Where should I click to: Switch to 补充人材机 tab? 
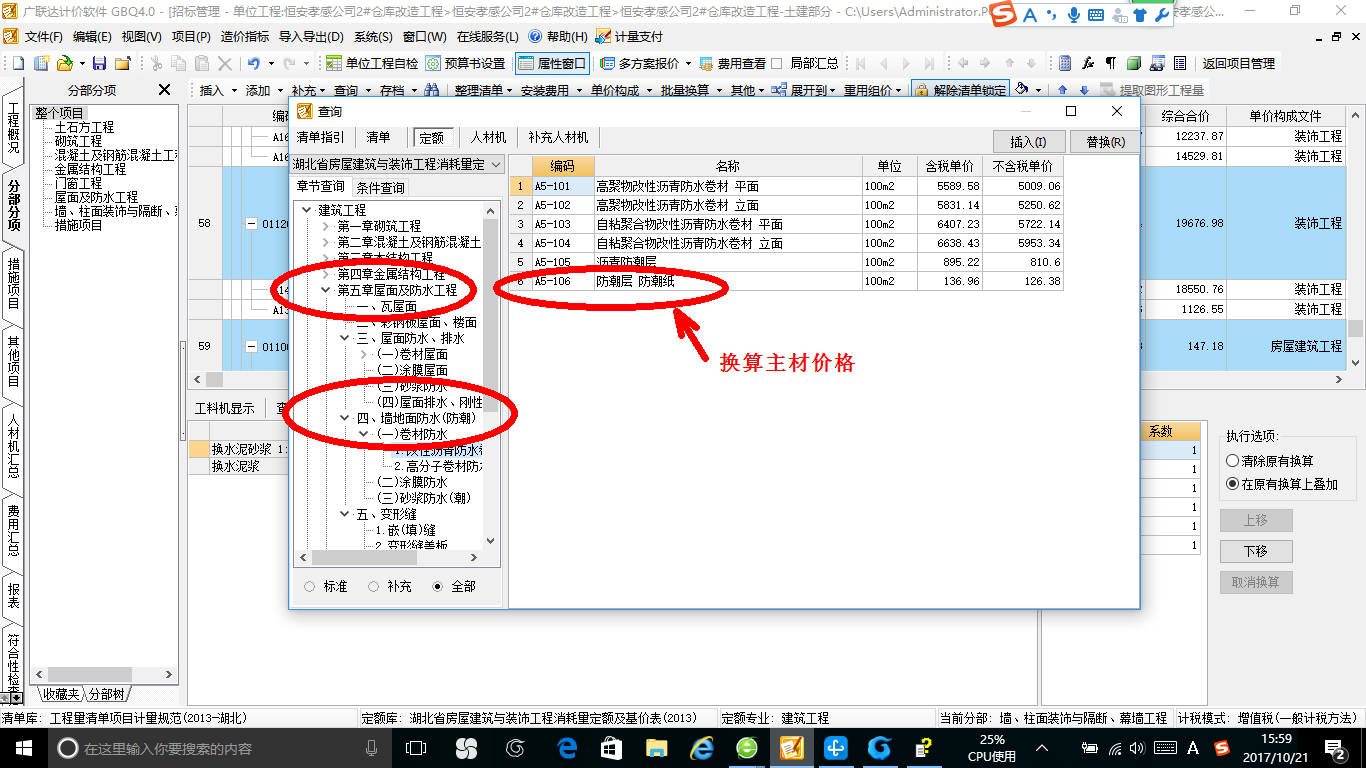pyautogui.click(x=558, y=138)
